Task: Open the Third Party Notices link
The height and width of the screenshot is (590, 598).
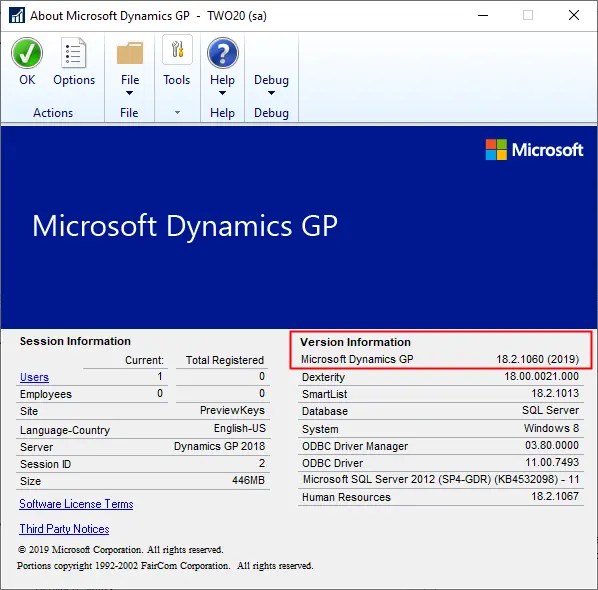Action: 64,529
